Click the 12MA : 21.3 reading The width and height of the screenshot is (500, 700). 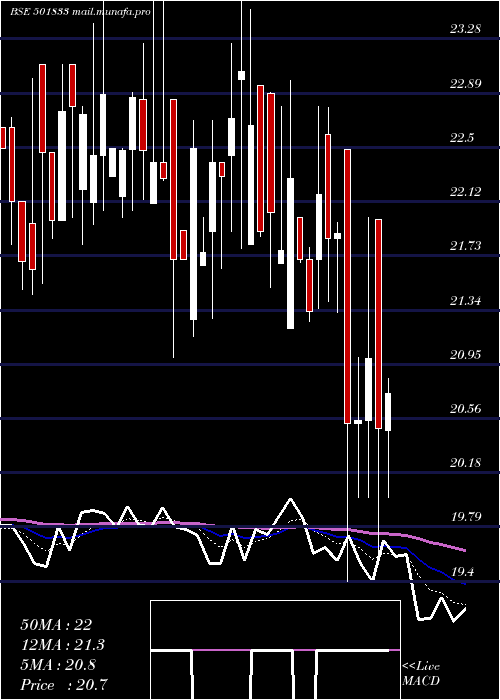[63, 645]
